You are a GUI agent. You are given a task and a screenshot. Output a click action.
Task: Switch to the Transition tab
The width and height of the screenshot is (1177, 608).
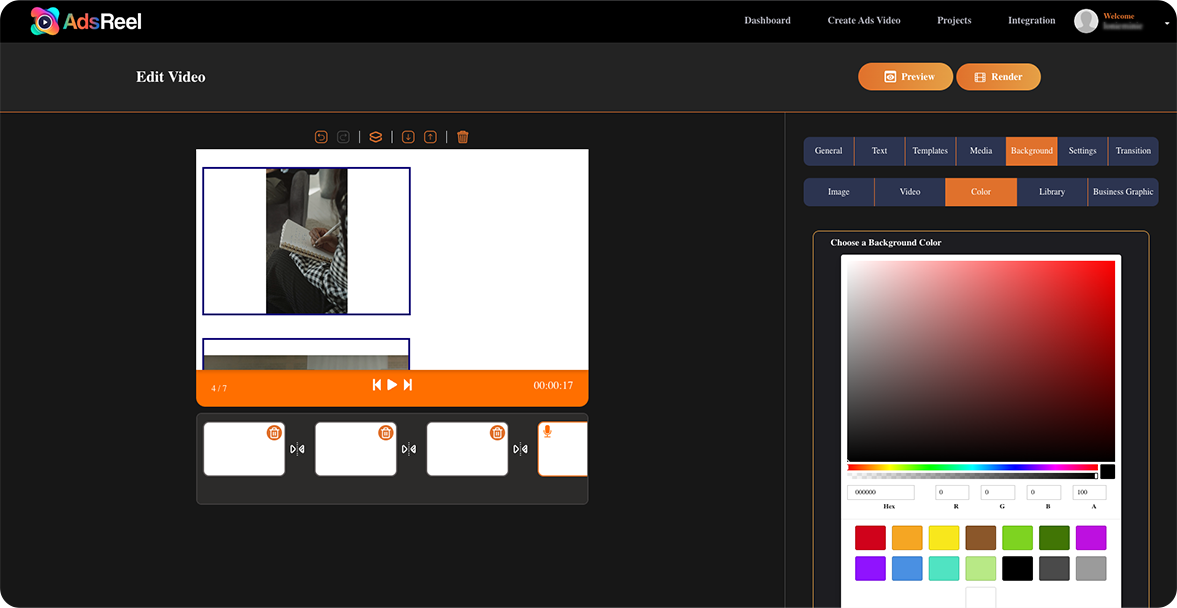click(1133, 151)
